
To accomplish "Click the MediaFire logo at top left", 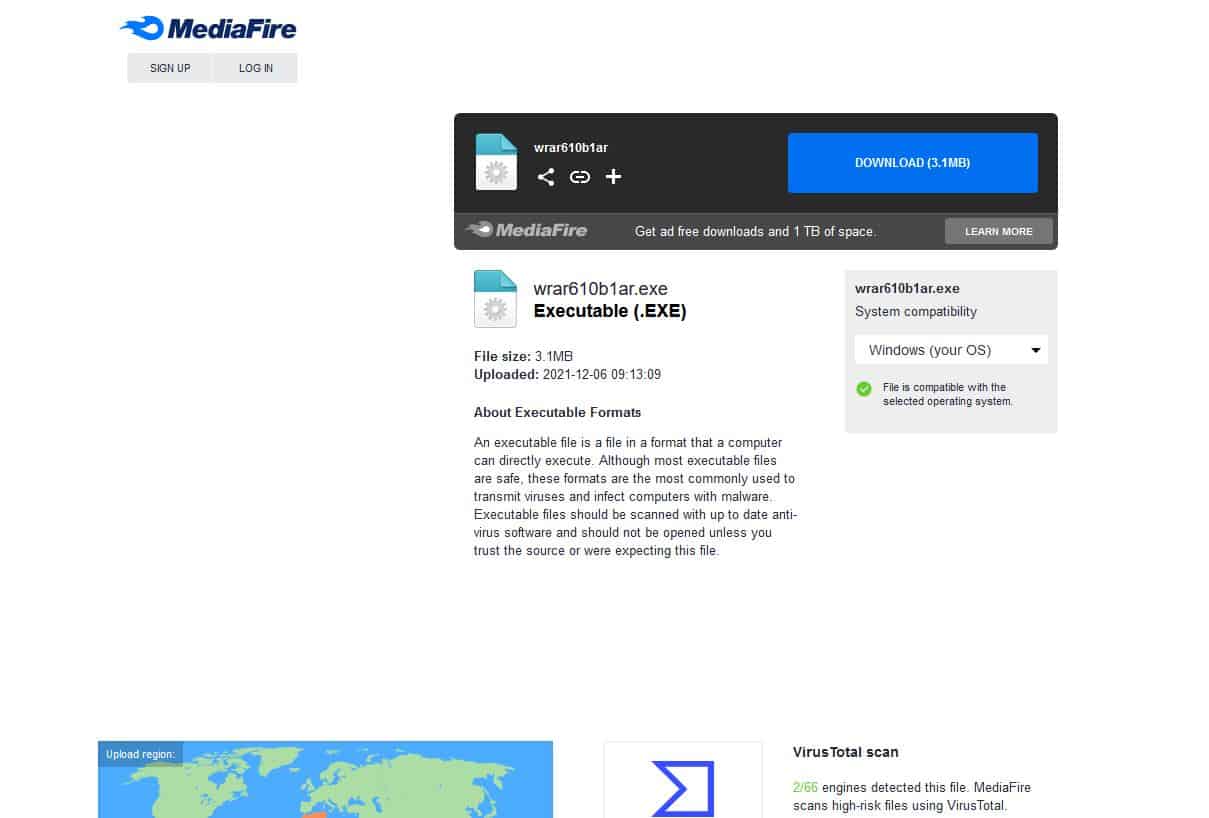I will [208, 28].
